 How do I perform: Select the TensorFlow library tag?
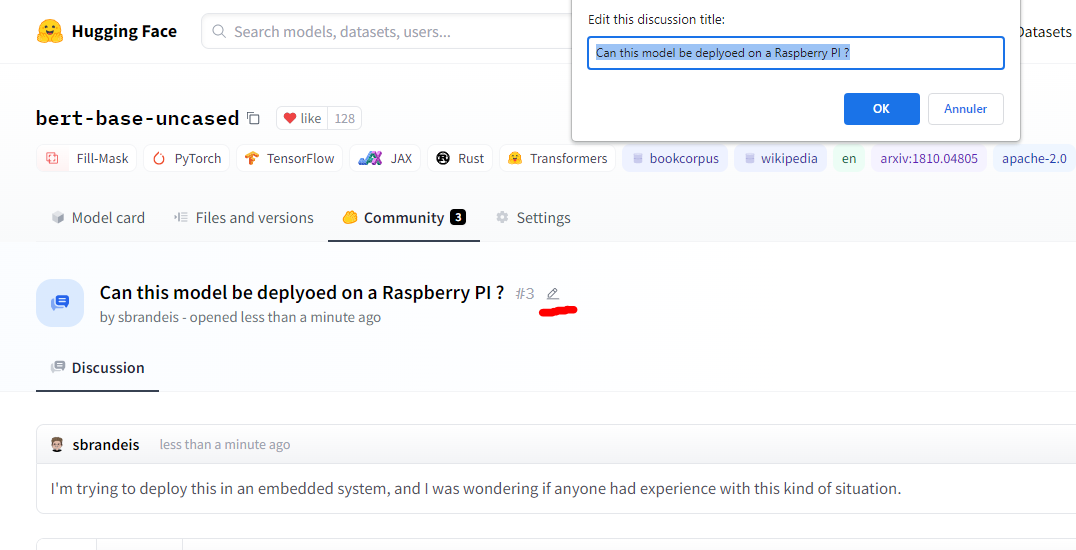tap(289, 158)
